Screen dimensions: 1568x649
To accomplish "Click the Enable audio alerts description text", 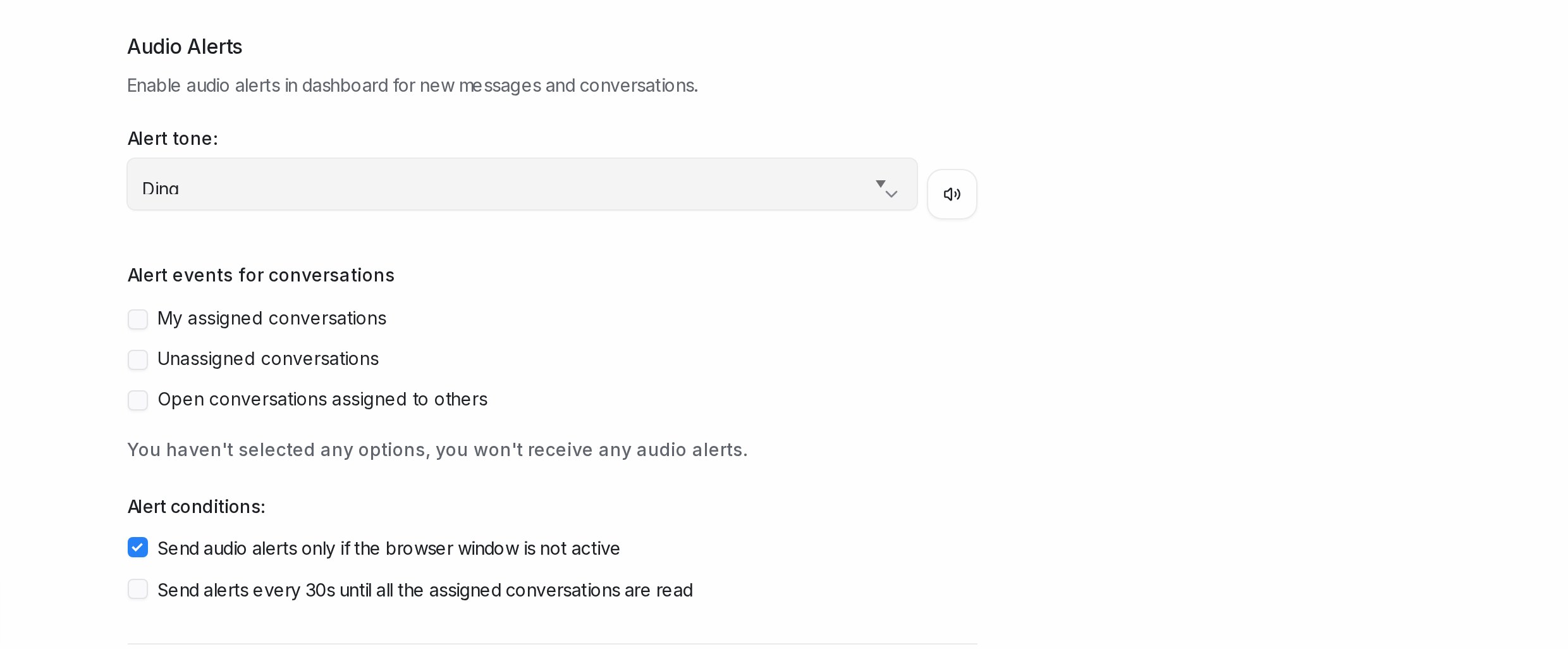I will click(x=412, y=85).
